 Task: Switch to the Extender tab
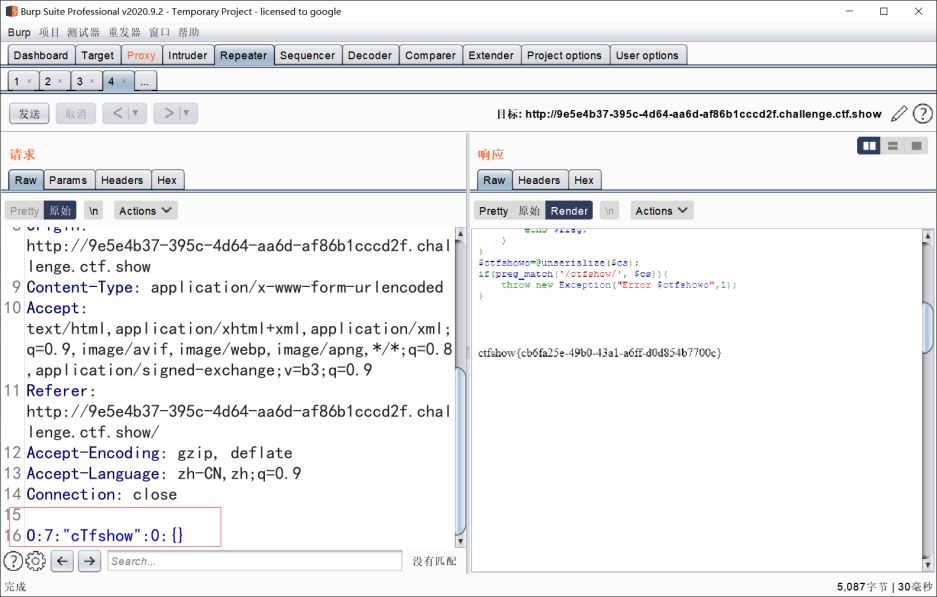point(491,55)
